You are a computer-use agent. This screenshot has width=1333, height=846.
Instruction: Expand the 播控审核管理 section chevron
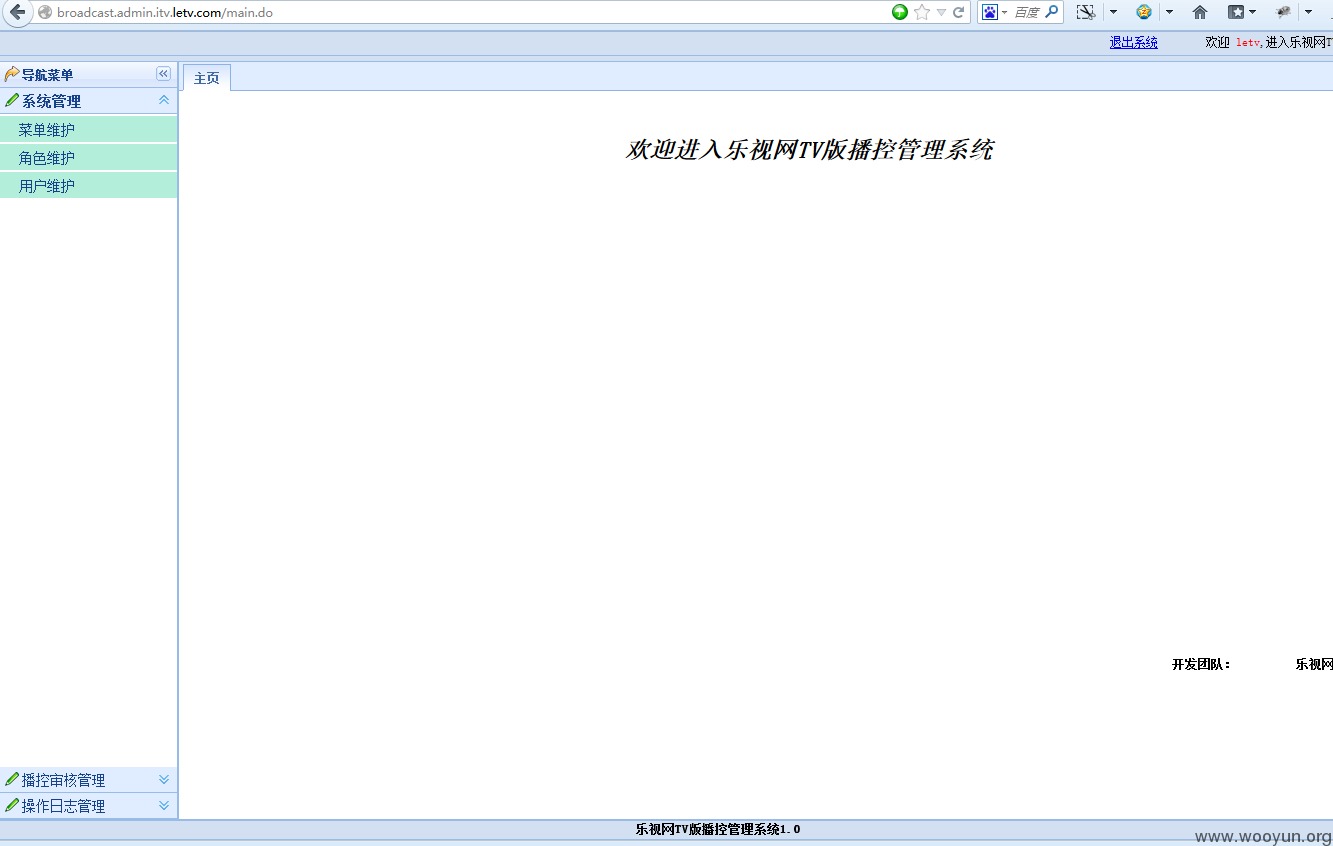[164, 779]
